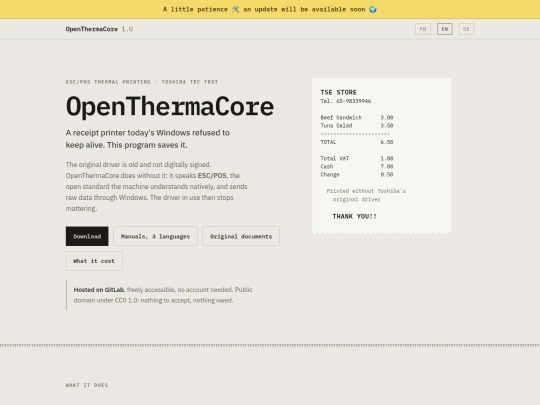Click the Beef Sandwich receipt line
Image resolution: width=540 pixels, height=405 pixels.
pyautogui.click(x=357, y=117)
